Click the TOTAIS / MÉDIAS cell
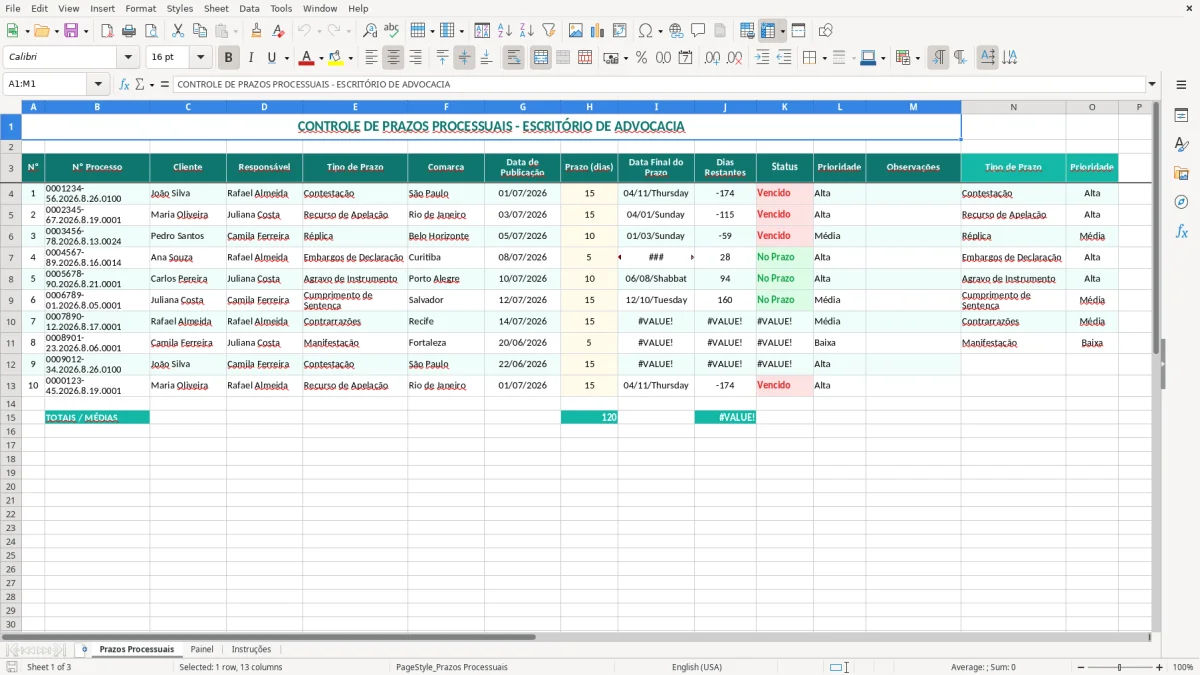The image size is (1200, 675). tap(97, 417)
